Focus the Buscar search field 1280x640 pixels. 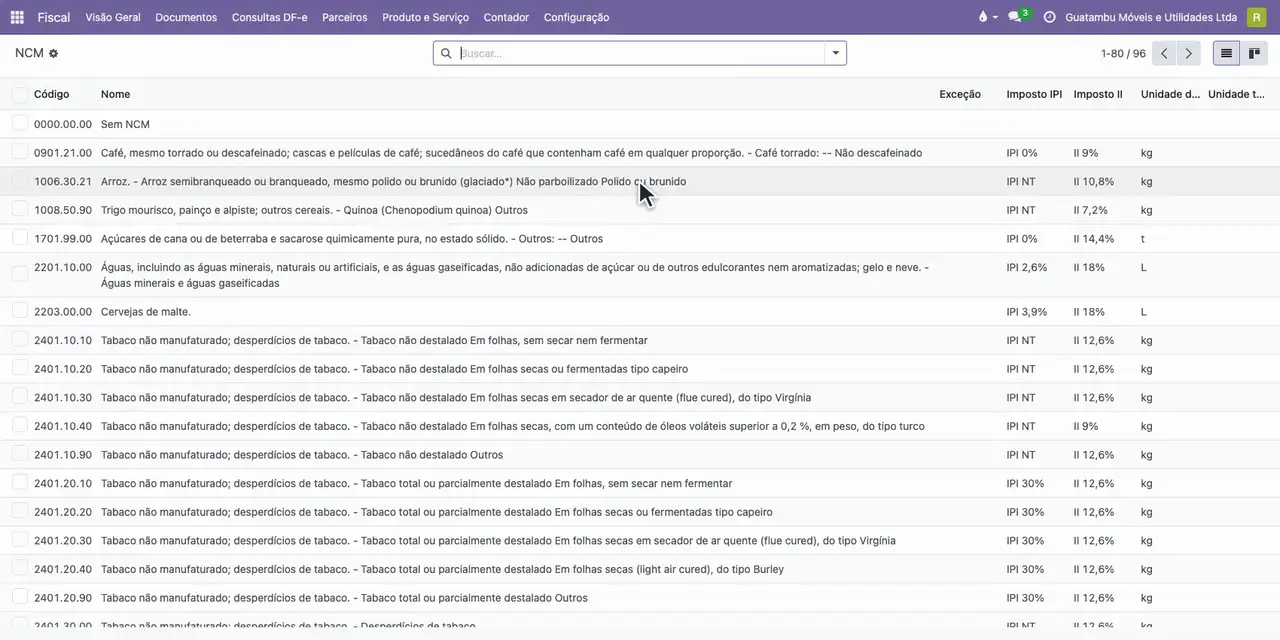[640, 53]
